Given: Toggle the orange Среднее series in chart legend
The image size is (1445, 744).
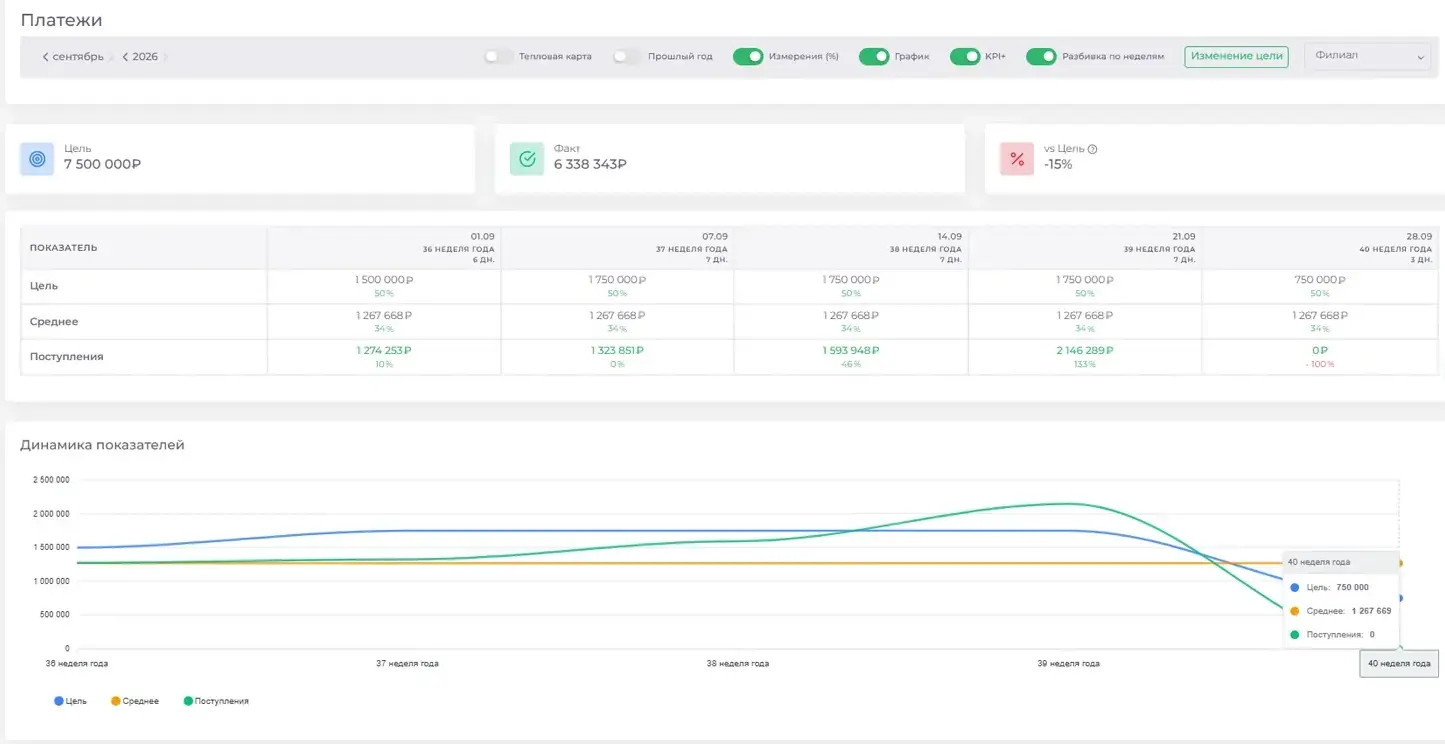Looking at the screenshot, I should pos(135,701).
